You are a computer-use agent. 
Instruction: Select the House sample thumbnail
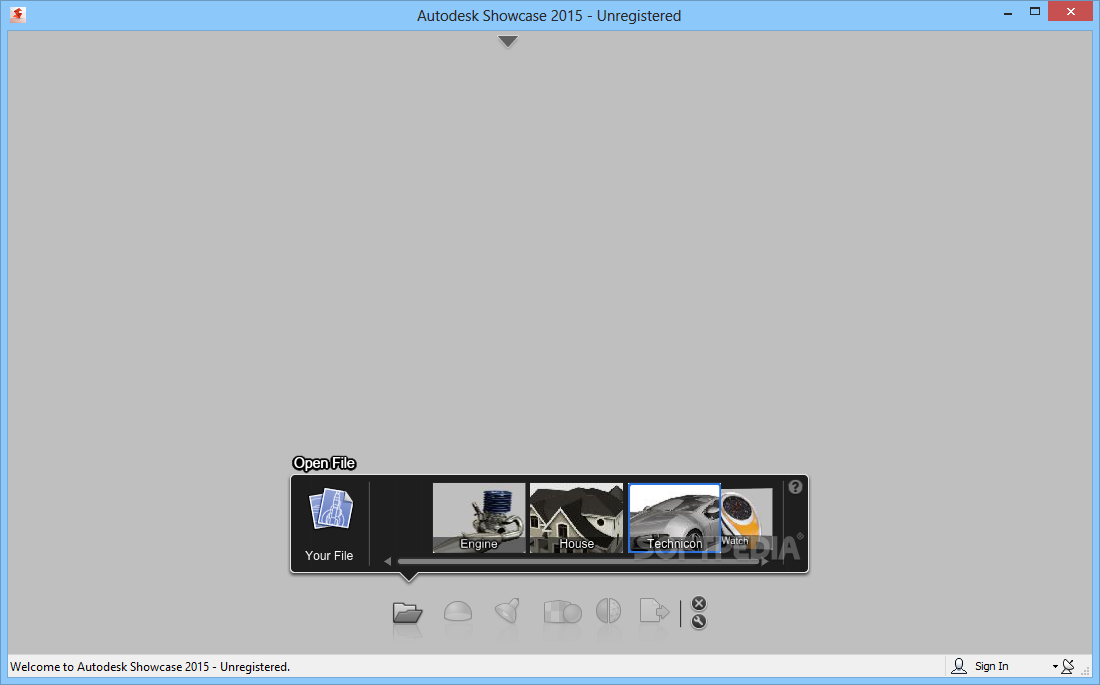pyautogui.click(x=576, y=518)
